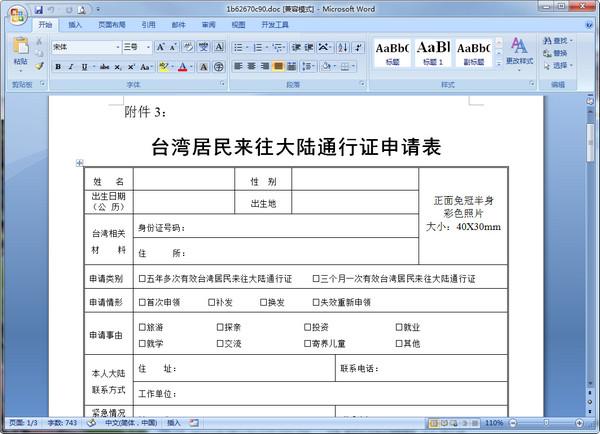Click the show paragraph marks icon
Viewport: 600px width, 434px height.
coord(358,47)
